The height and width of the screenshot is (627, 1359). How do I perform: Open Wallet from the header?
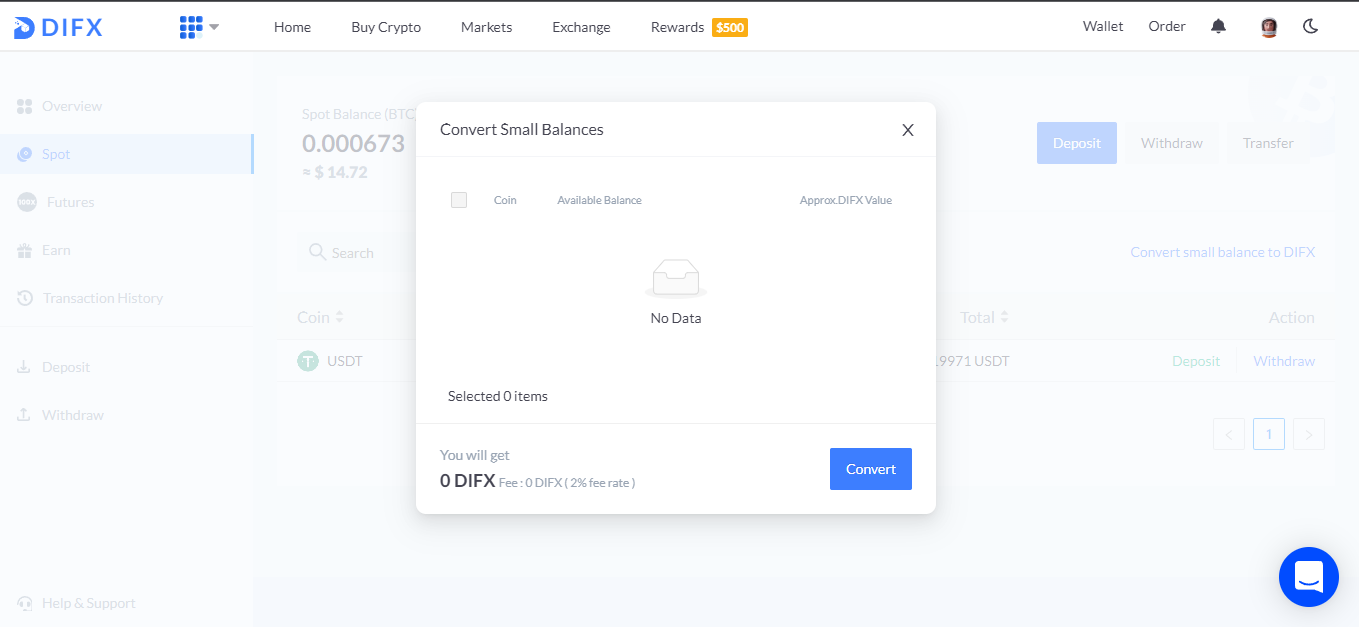coord(1103,26)
